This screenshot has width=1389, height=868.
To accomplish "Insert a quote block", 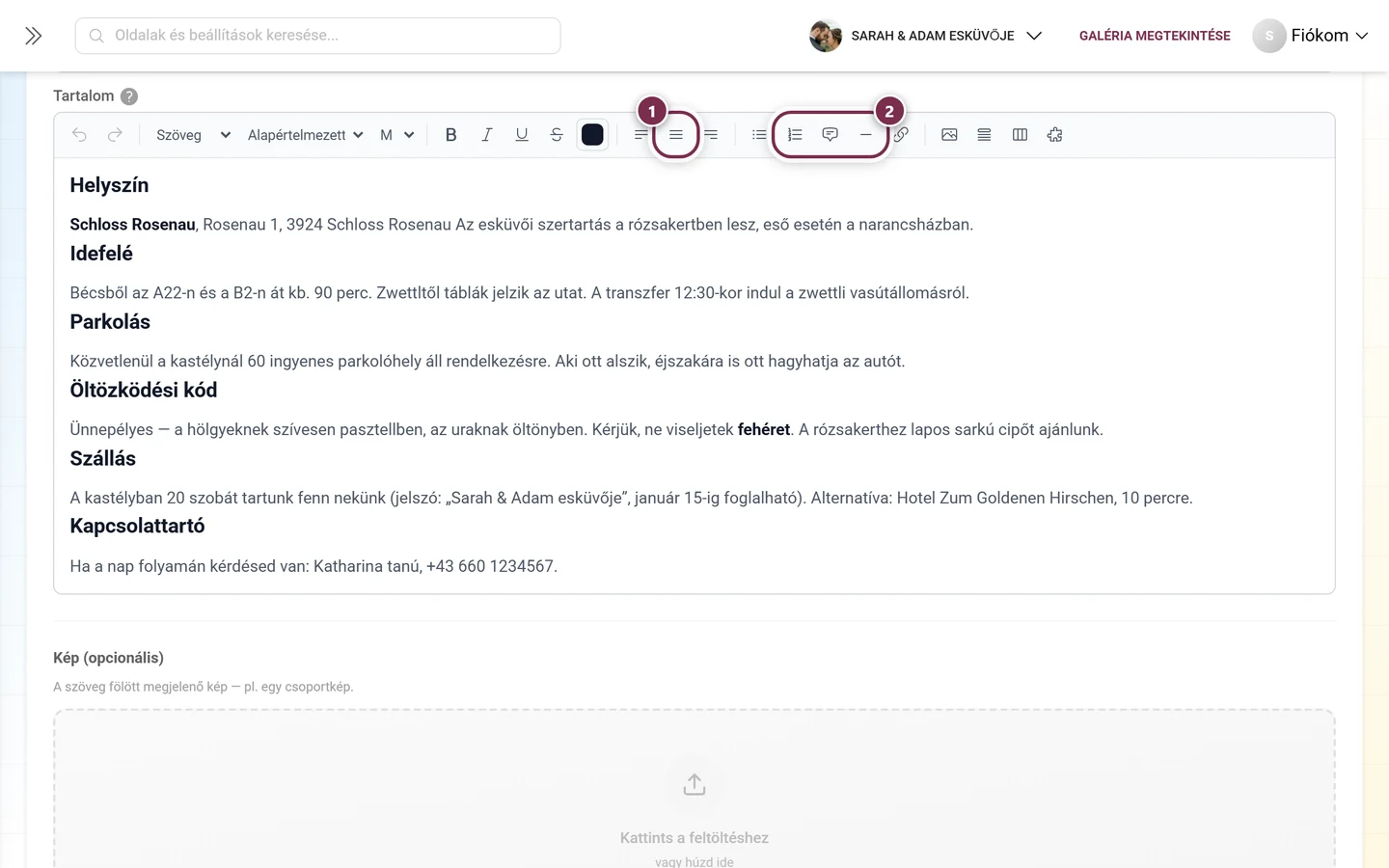I will coord(830,135).
